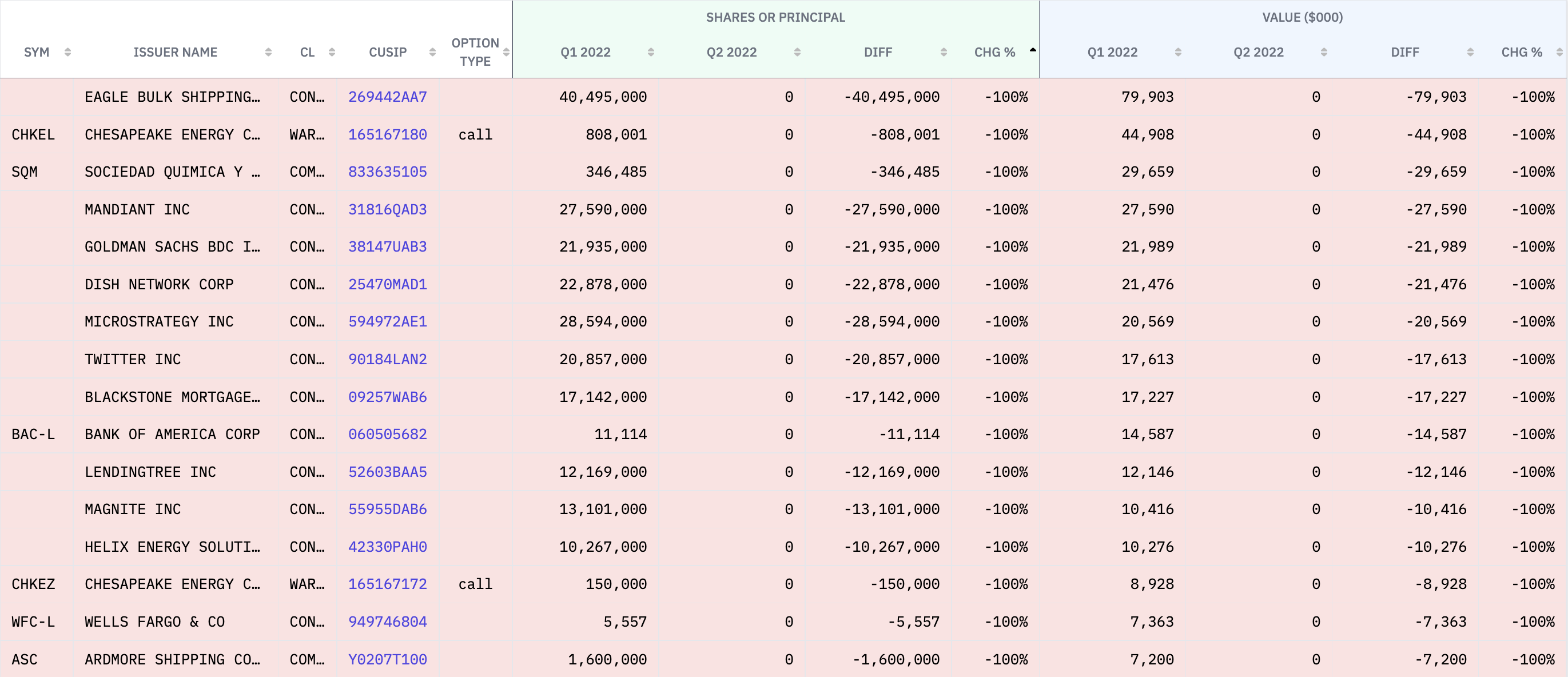Click the ISSUER NAME column header

coord(174,53)
